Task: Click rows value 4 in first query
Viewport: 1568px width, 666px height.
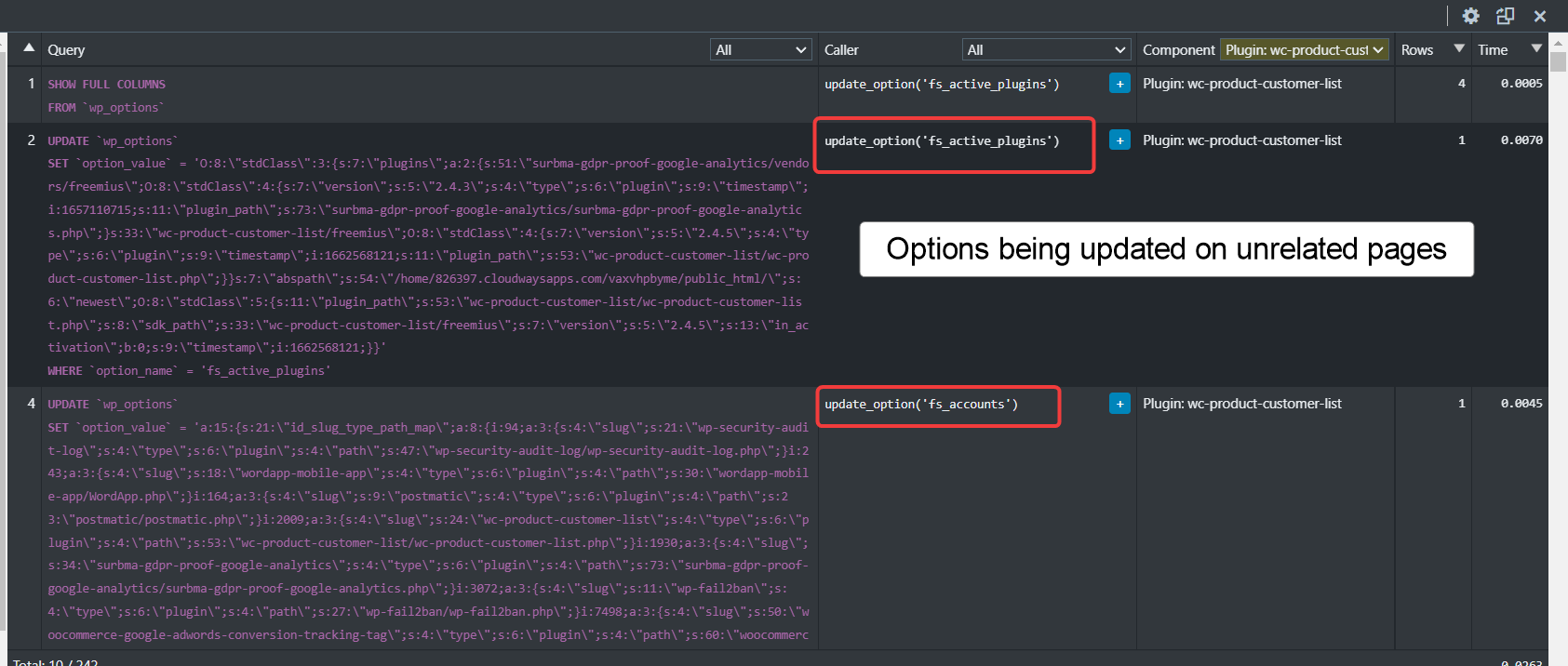Action: (x=1461, y=84)
